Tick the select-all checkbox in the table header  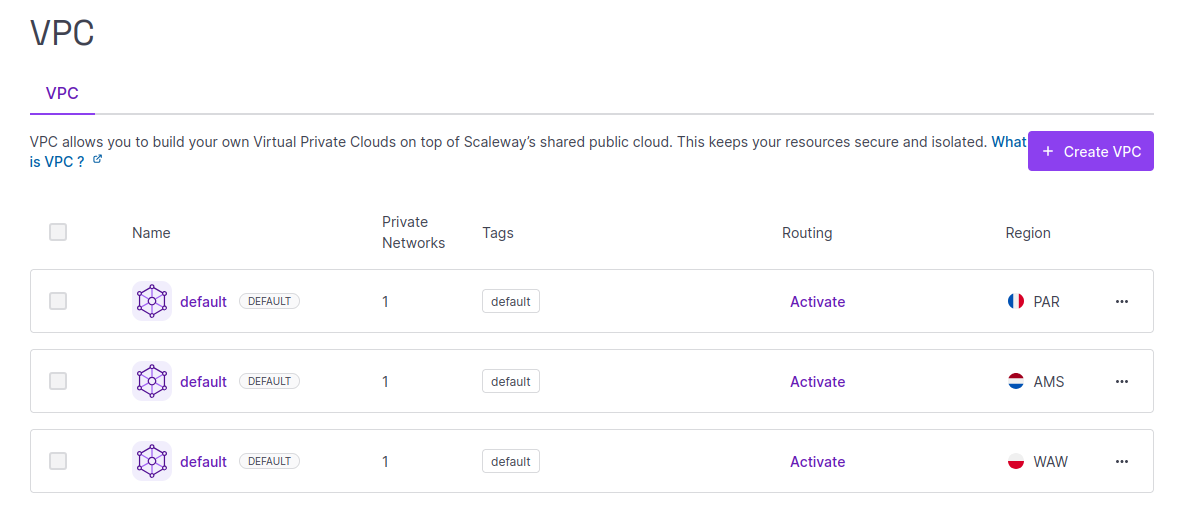[x=58, y=232]
